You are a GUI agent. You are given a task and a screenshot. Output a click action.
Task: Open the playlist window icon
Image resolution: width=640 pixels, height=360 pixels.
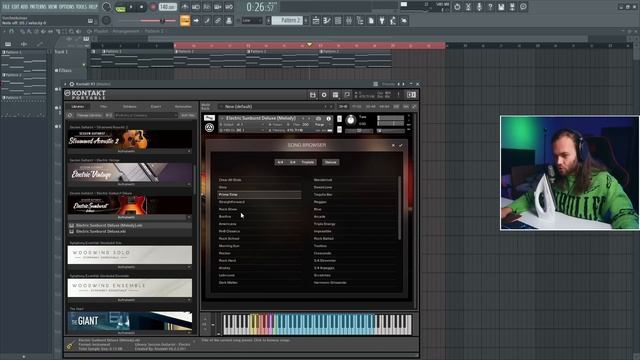(316, 20)
